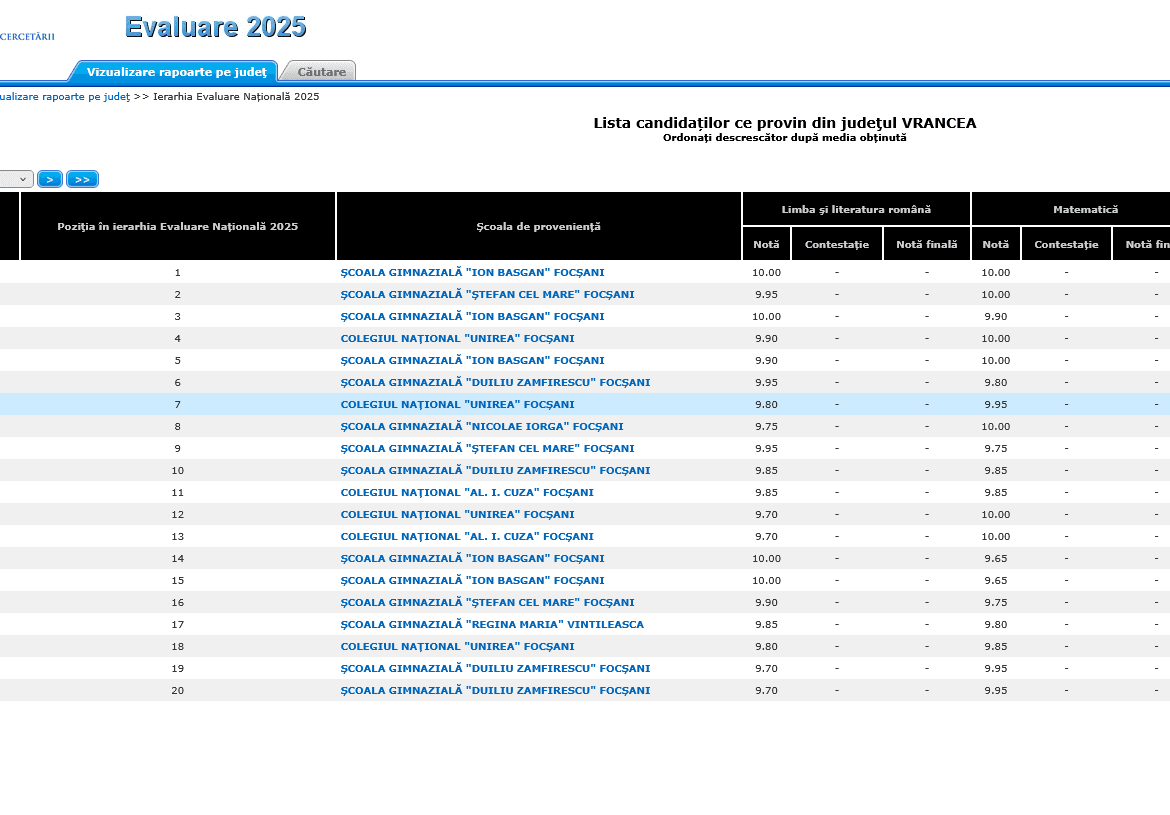
Task: Open Școala Gimnazială Nicolae Iorga Focșani link
Action: click(x=481, y=427)
